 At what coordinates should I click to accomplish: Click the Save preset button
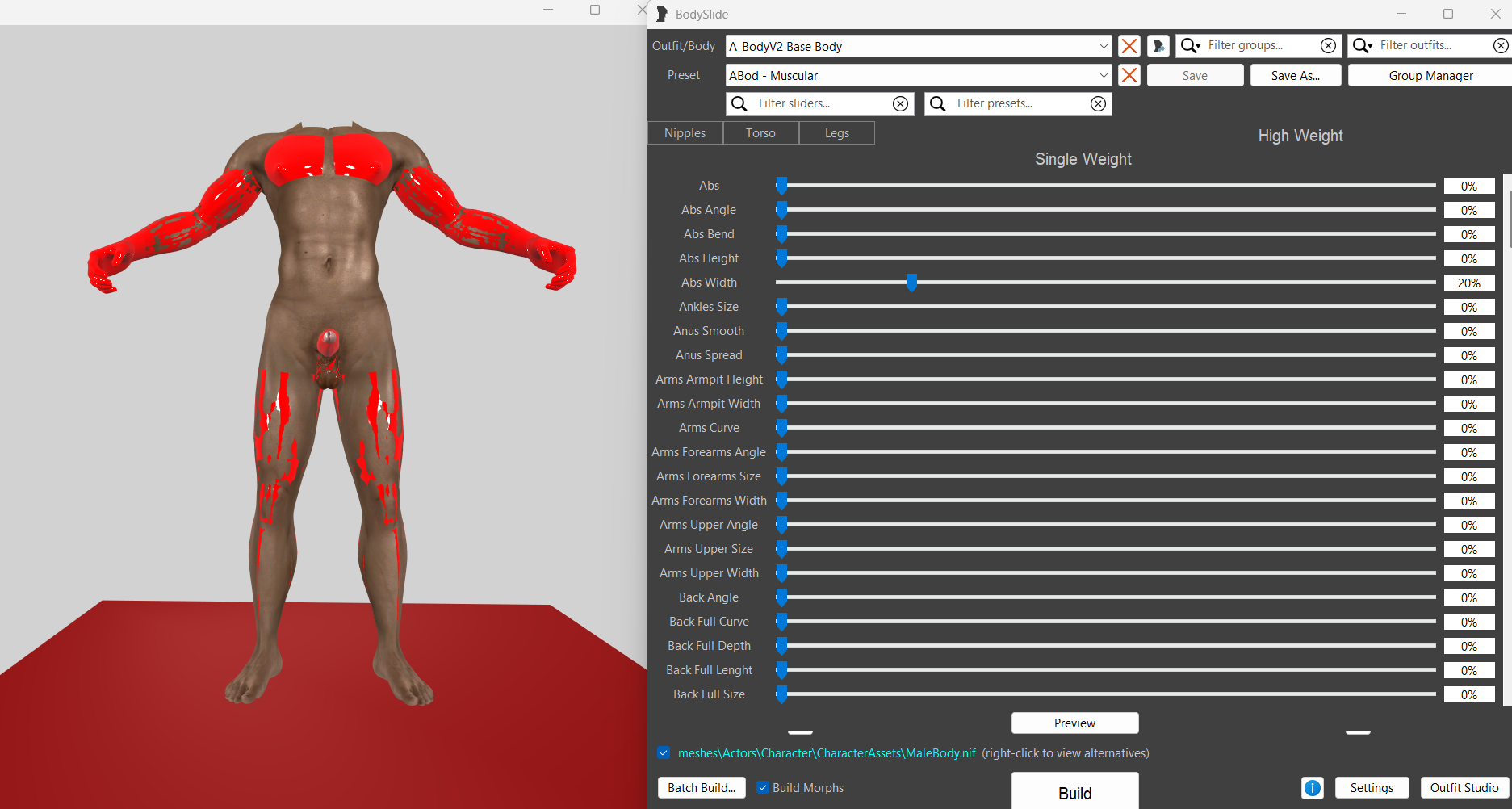tap(1196, 75)
